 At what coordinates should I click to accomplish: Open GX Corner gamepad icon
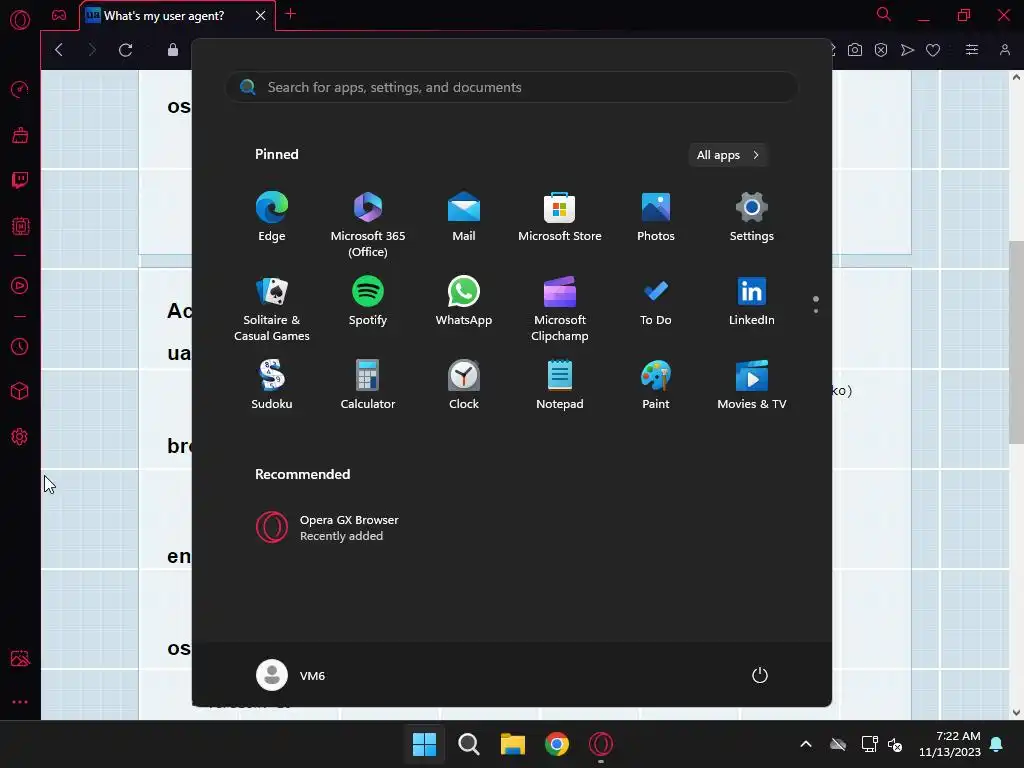(59, 15)
